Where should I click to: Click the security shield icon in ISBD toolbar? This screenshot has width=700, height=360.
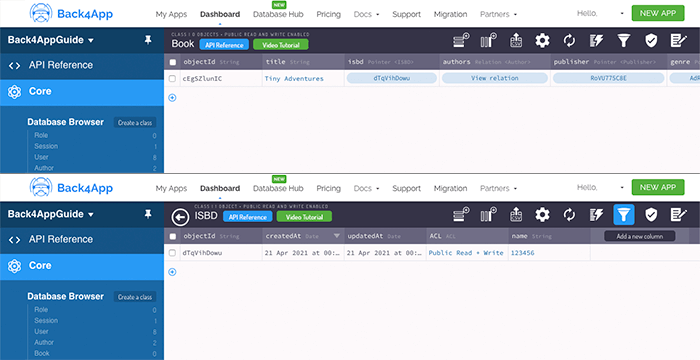(x=651, y=215)
